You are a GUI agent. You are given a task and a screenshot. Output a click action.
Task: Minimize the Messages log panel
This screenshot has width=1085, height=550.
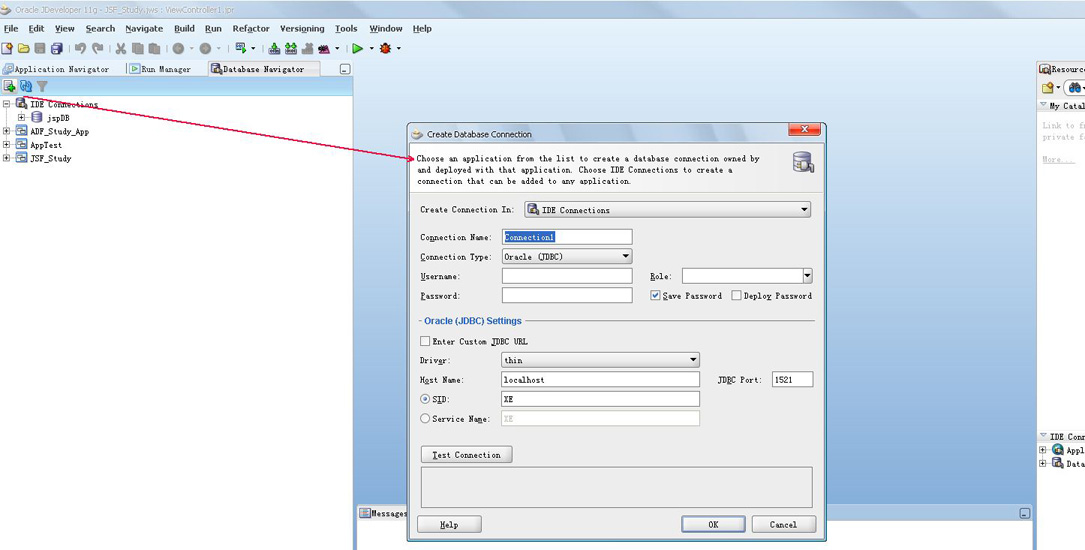point(1024,513)
